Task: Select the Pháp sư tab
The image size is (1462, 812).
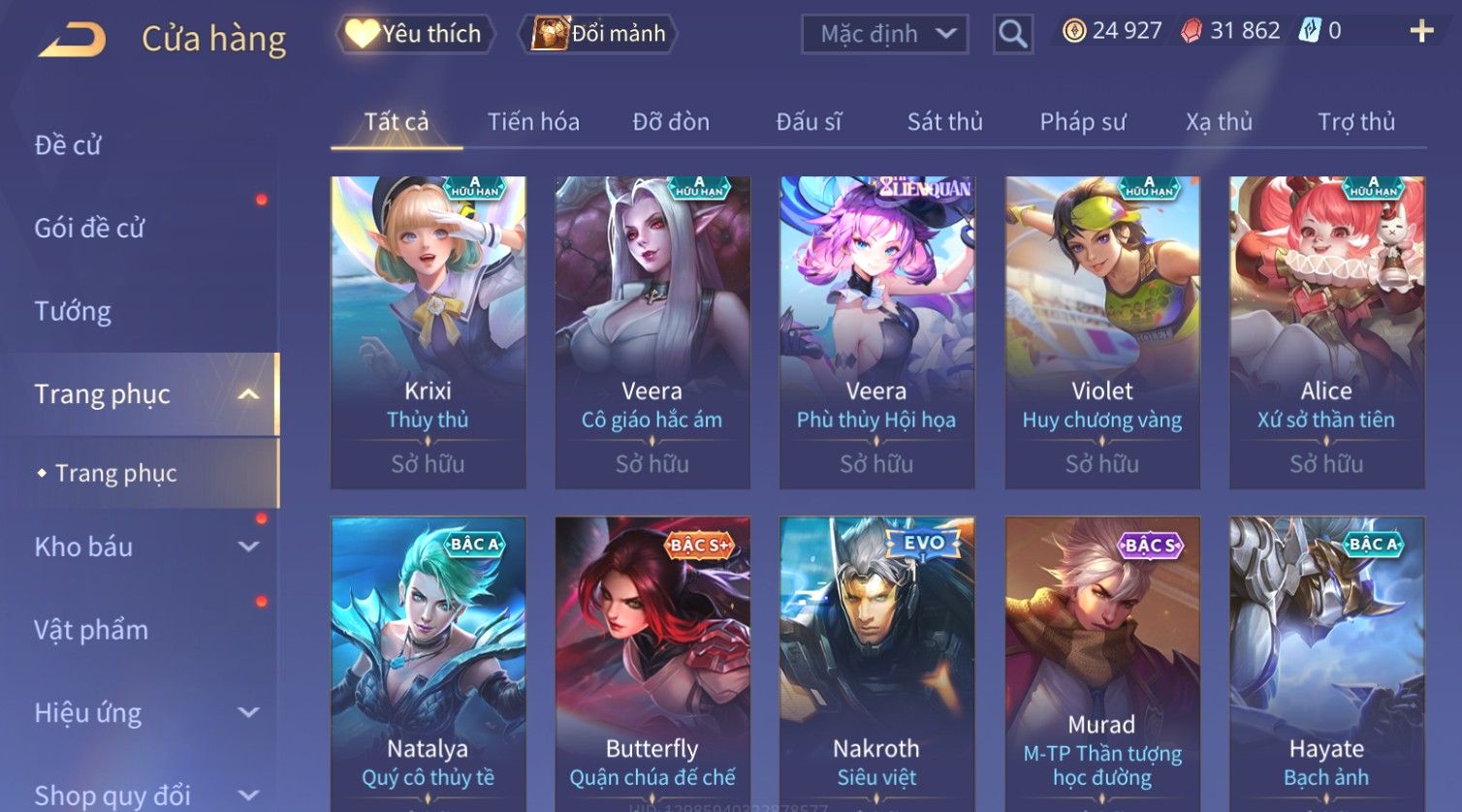Action: [1083, 122]
